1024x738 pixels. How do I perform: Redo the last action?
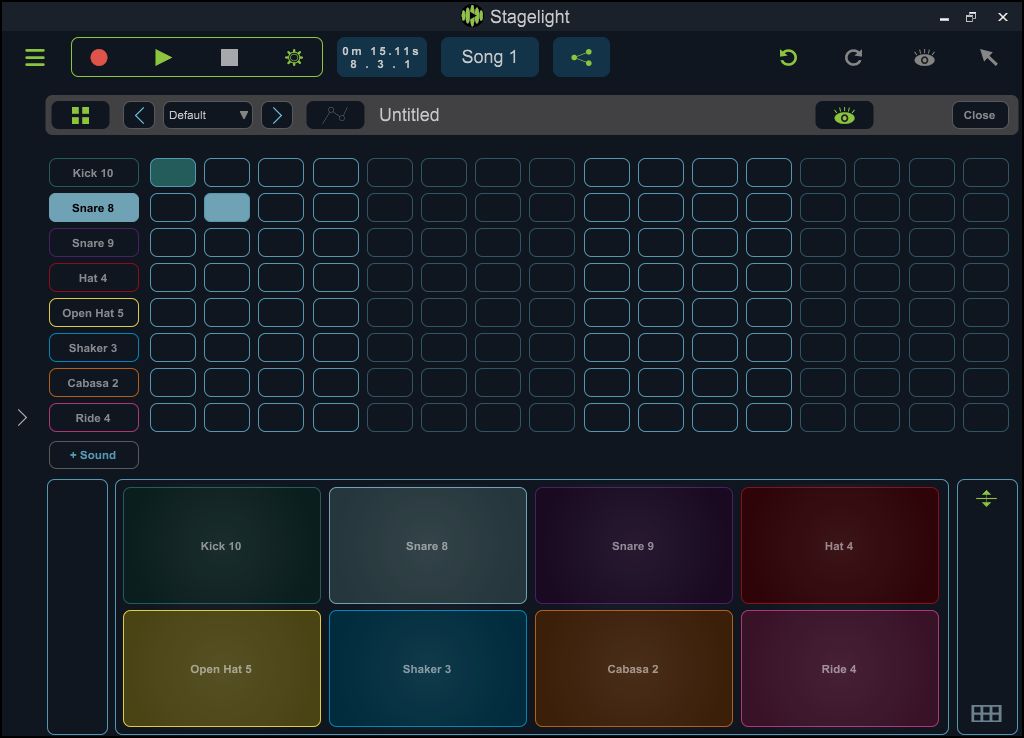(853, 57)
